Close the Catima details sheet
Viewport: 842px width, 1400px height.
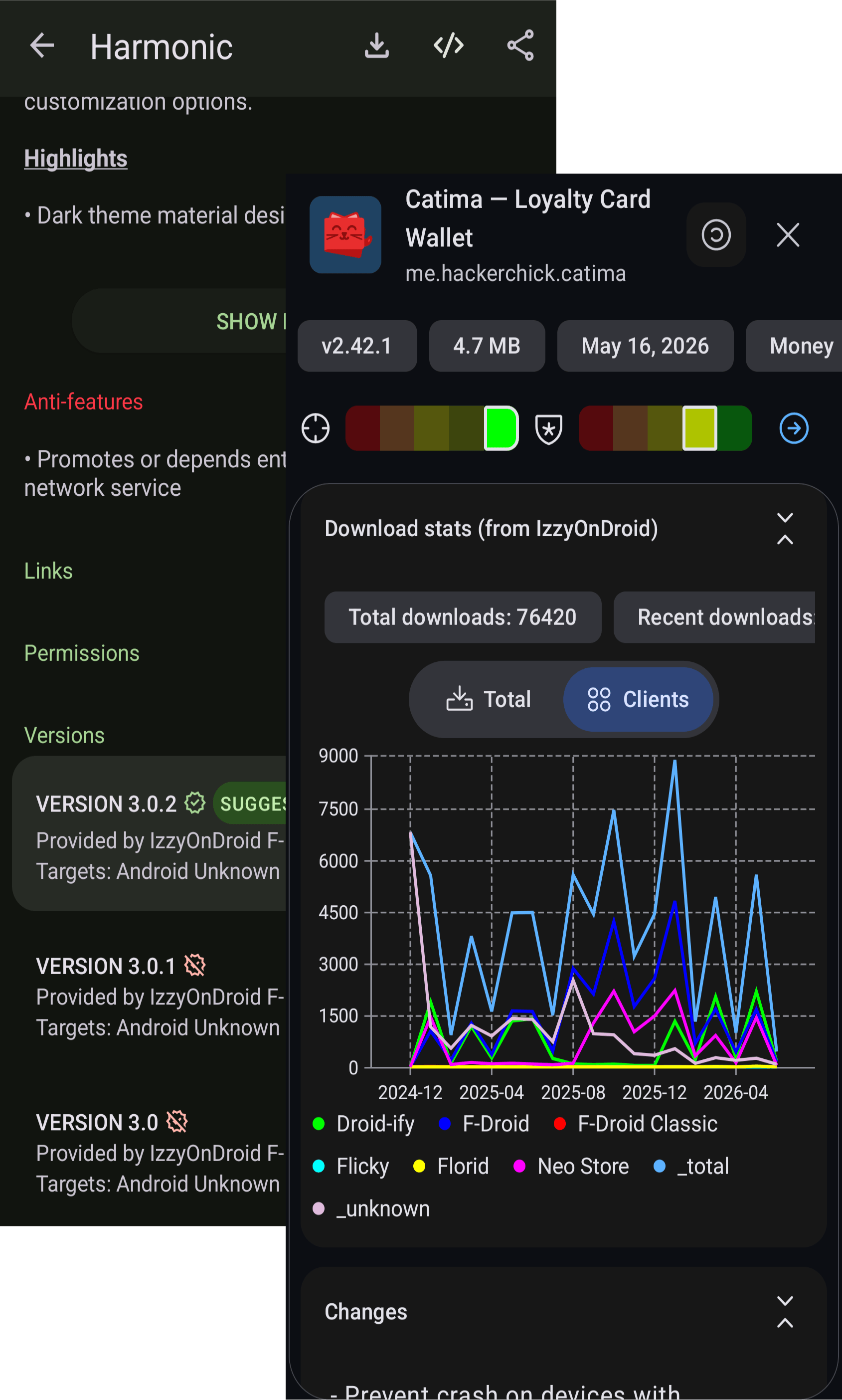pos(788,234)
